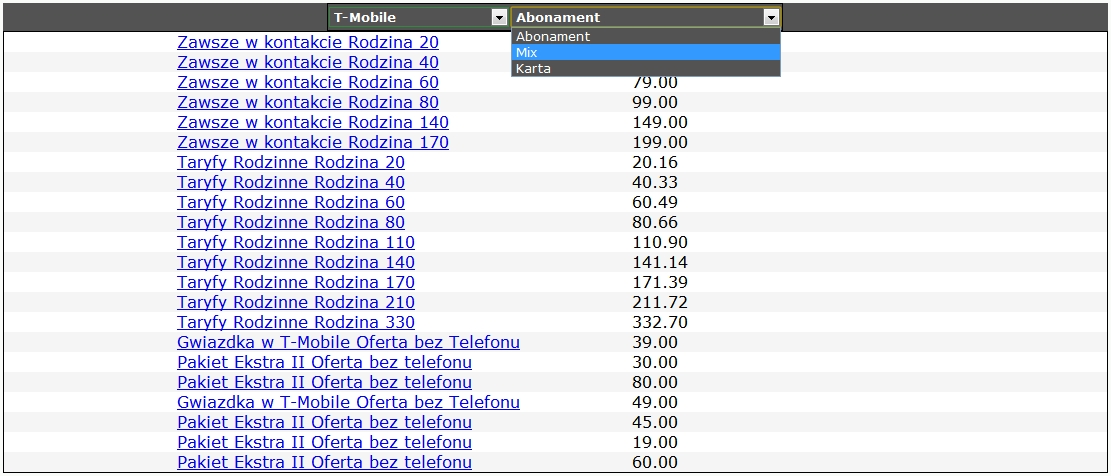Open Pakiet Ekstra II offer priced 80.00
This screenshot has height=476, width=1111.
pyautogui.click(x=325, y=382)
